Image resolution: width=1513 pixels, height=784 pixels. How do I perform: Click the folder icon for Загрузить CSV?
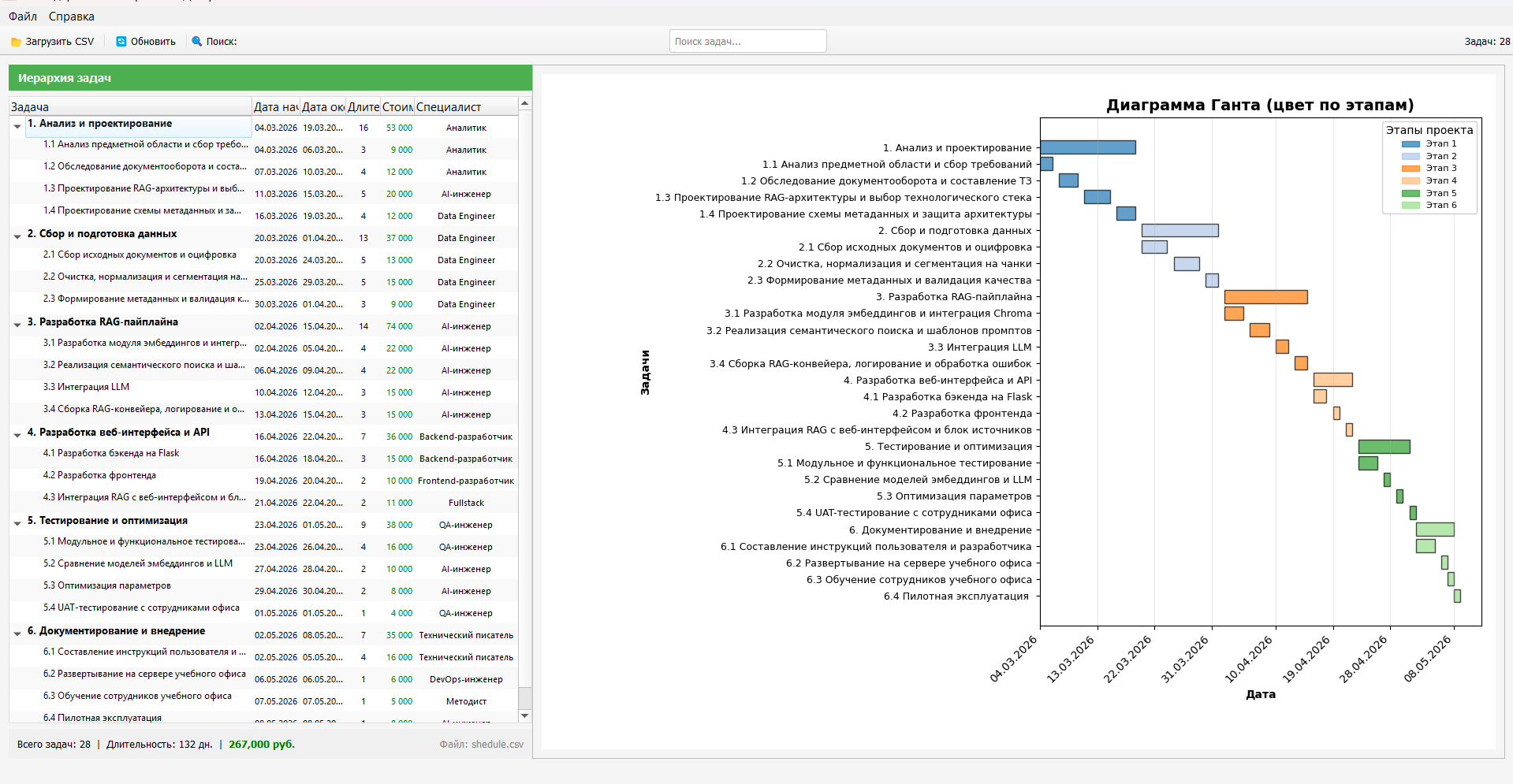pos(16,42)
